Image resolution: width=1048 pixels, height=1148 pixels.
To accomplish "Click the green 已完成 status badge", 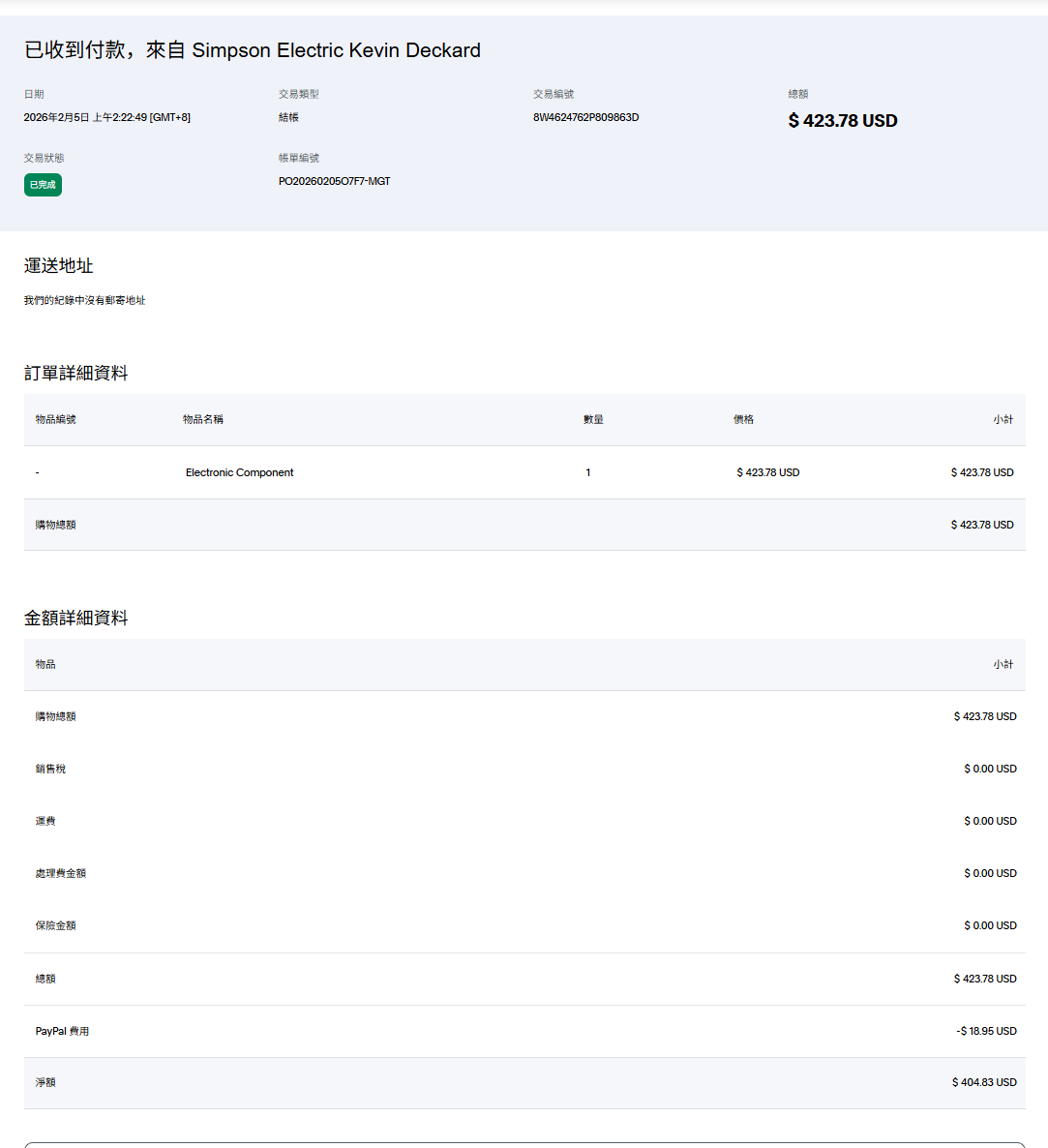I will pos(43,185).
